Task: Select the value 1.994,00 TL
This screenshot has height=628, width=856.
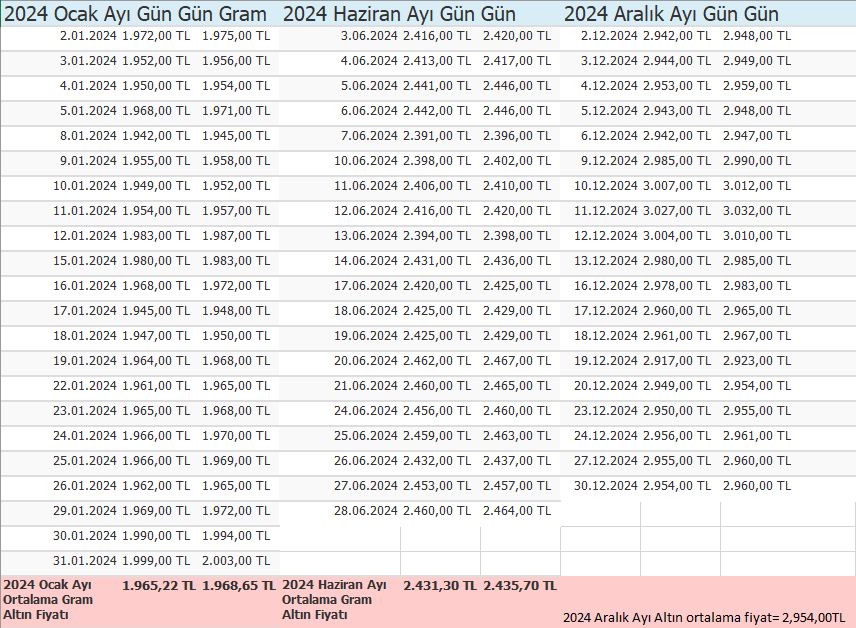Action: coord(236,536)
